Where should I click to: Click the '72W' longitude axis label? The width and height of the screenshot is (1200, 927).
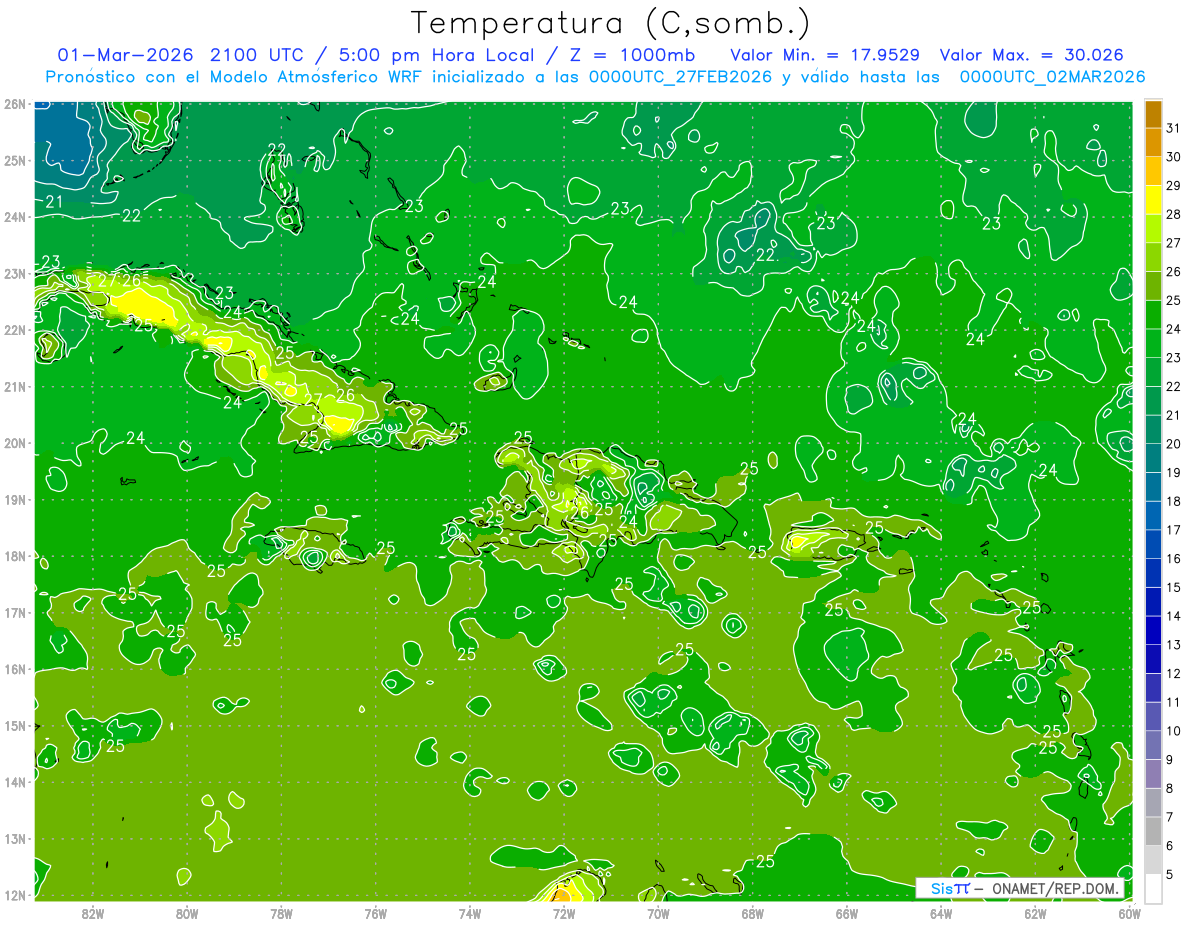[x=564, y=913]
